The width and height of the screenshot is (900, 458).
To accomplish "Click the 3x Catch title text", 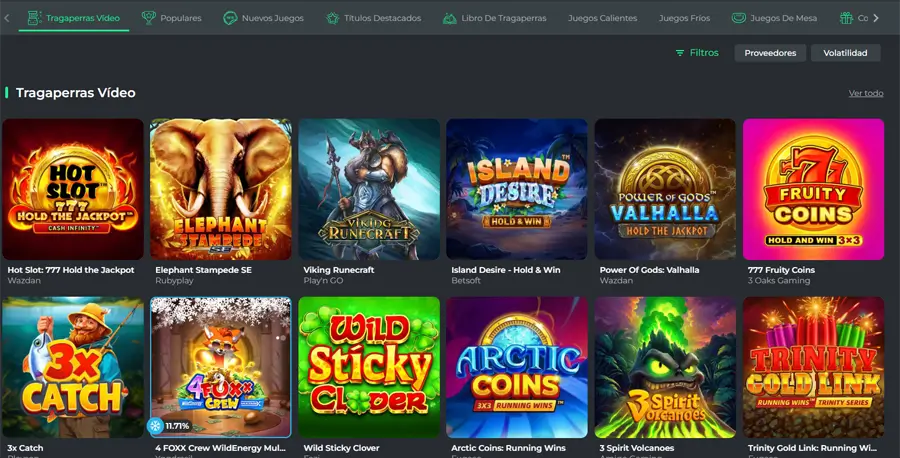I will point(25,448).
